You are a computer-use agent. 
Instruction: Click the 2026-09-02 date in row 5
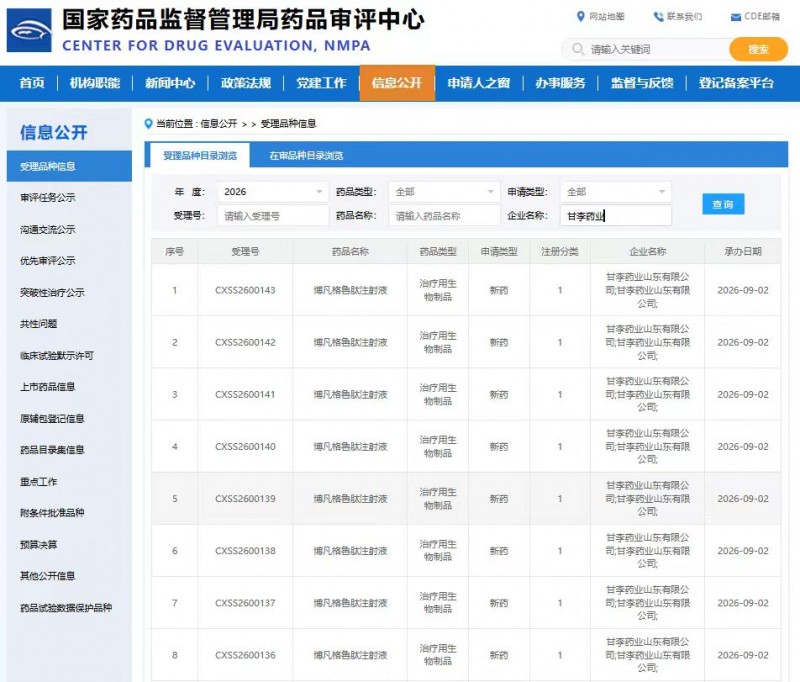(743, 498)
